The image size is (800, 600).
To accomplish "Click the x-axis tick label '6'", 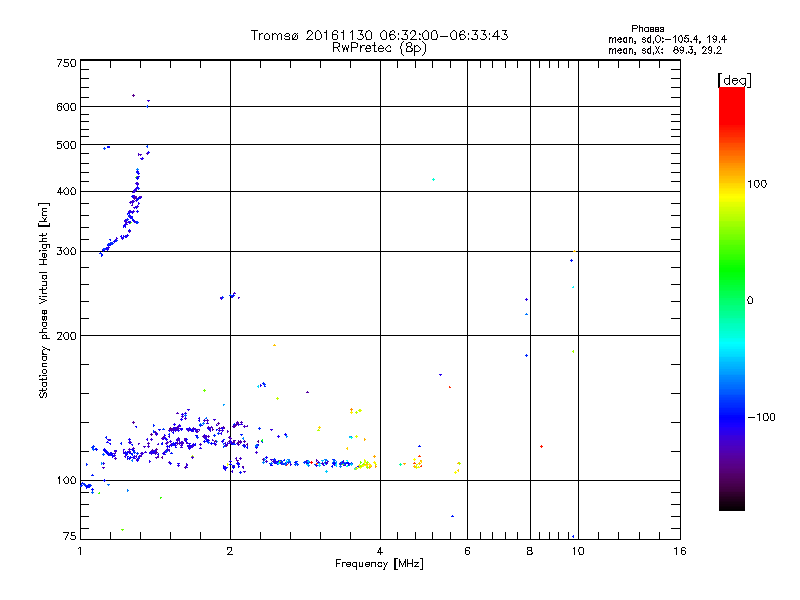I will click(467, 551).
